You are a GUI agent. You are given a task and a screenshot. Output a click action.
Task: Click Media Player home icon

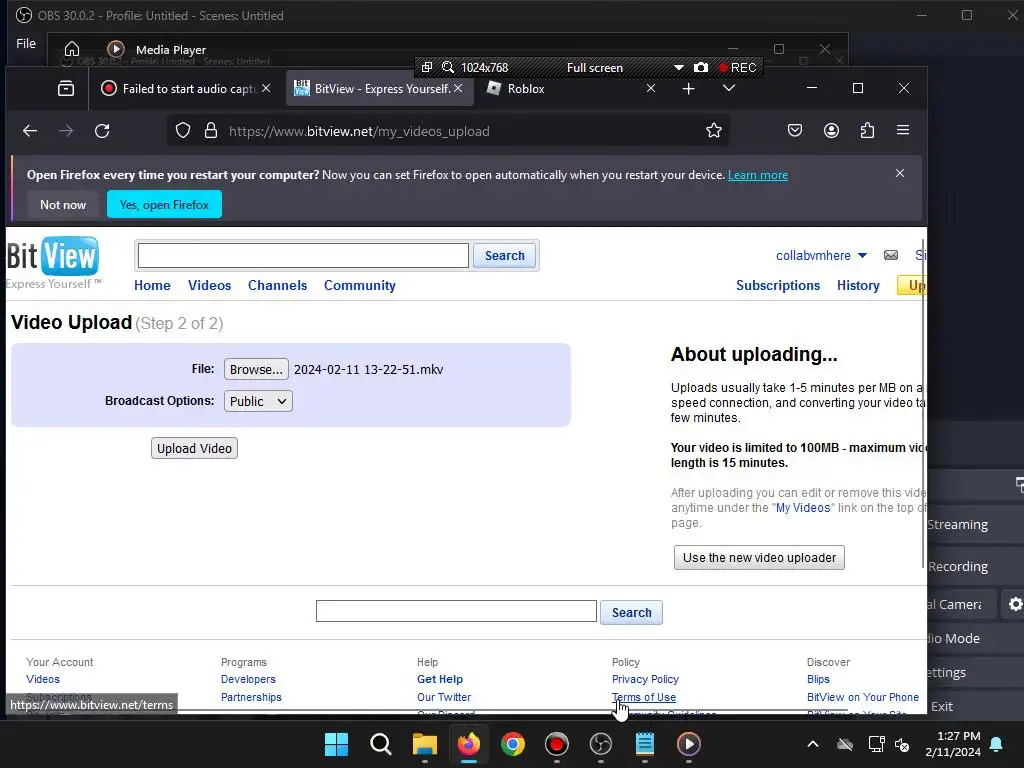click(72, 49)
